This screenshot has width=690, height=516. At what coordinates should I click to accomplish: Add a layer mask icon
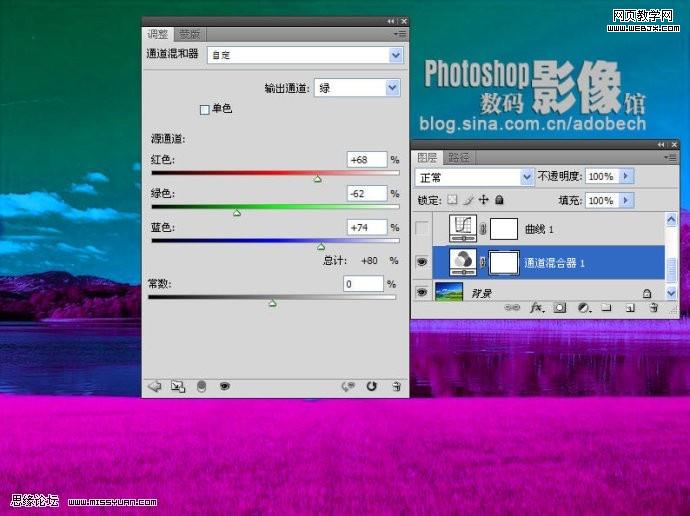(x=560, y=307)
